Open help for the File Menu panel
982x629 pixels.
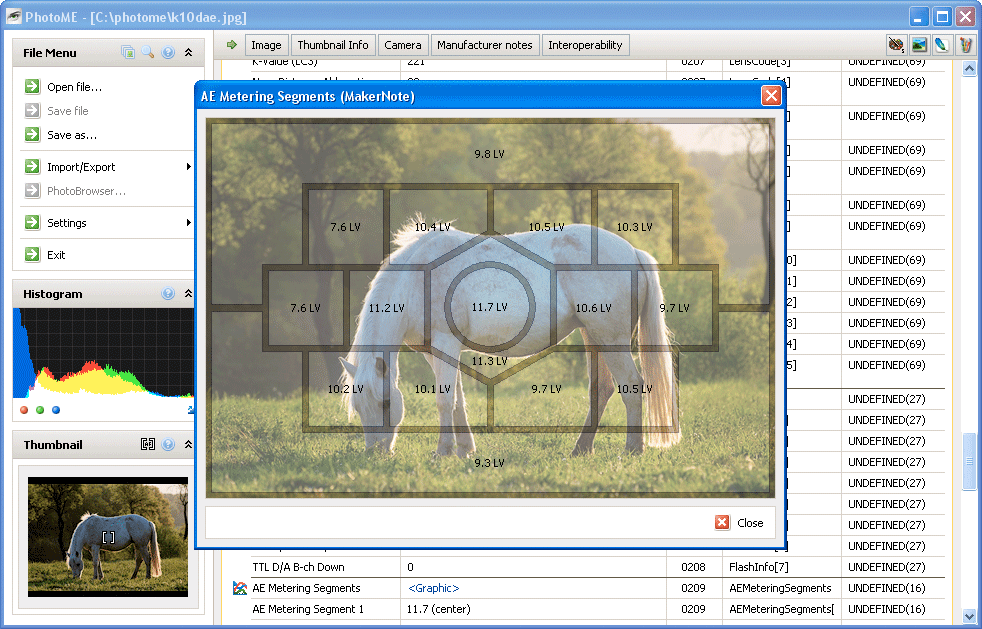(168, 53)
